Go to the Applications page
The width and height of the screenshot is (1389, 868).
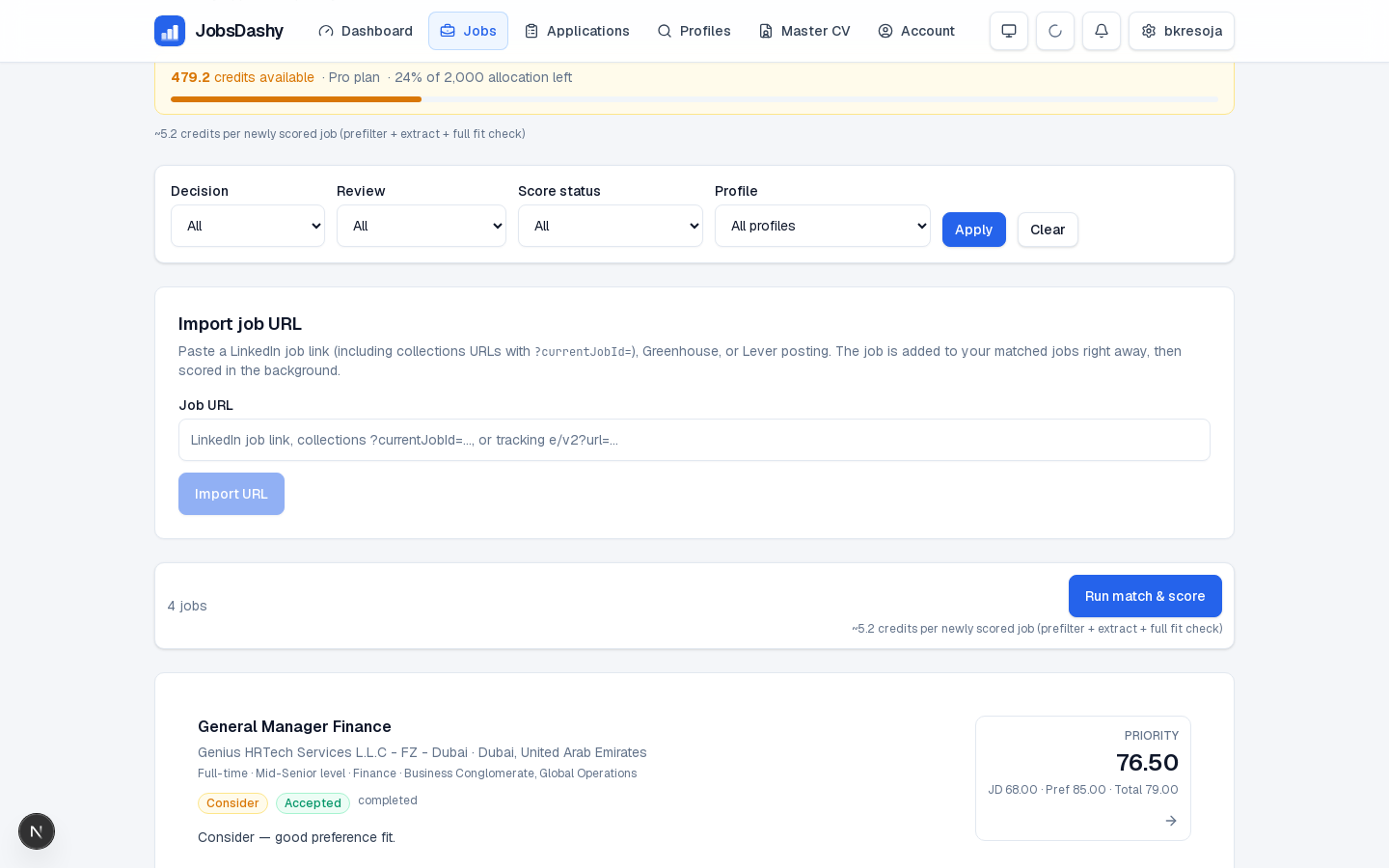click(x=577, y=31)
